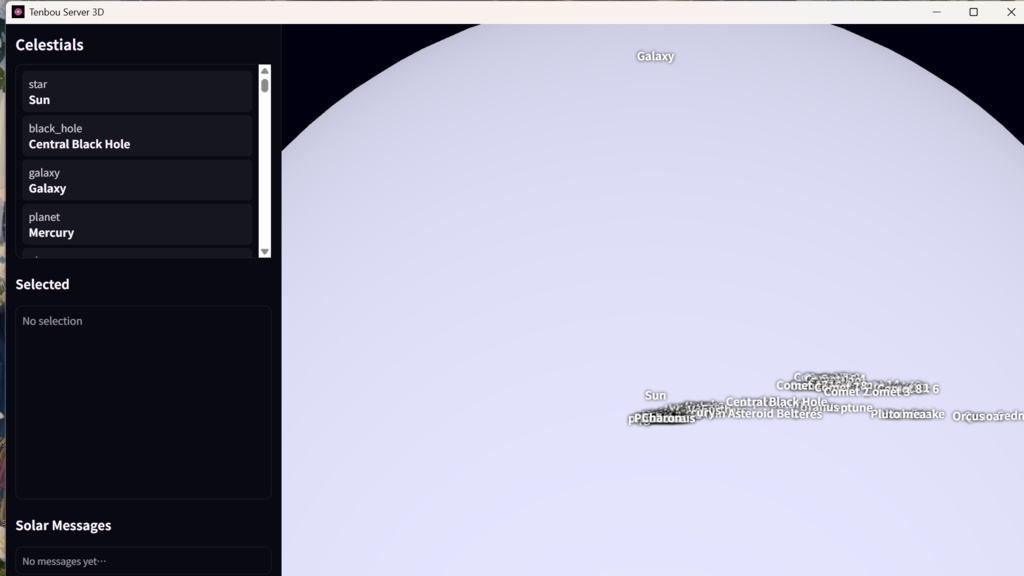
Task: Select the Galaxy entry in Celestials list
Action: click(137, 180)
